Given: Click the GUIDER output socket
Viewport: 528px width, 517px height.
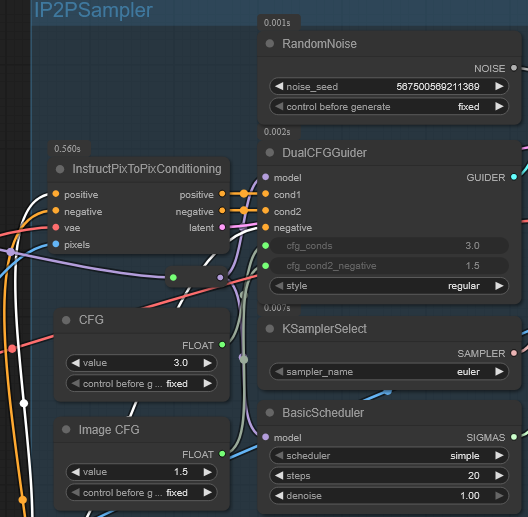Looking at the screenshot, I should tap(514, 177).
